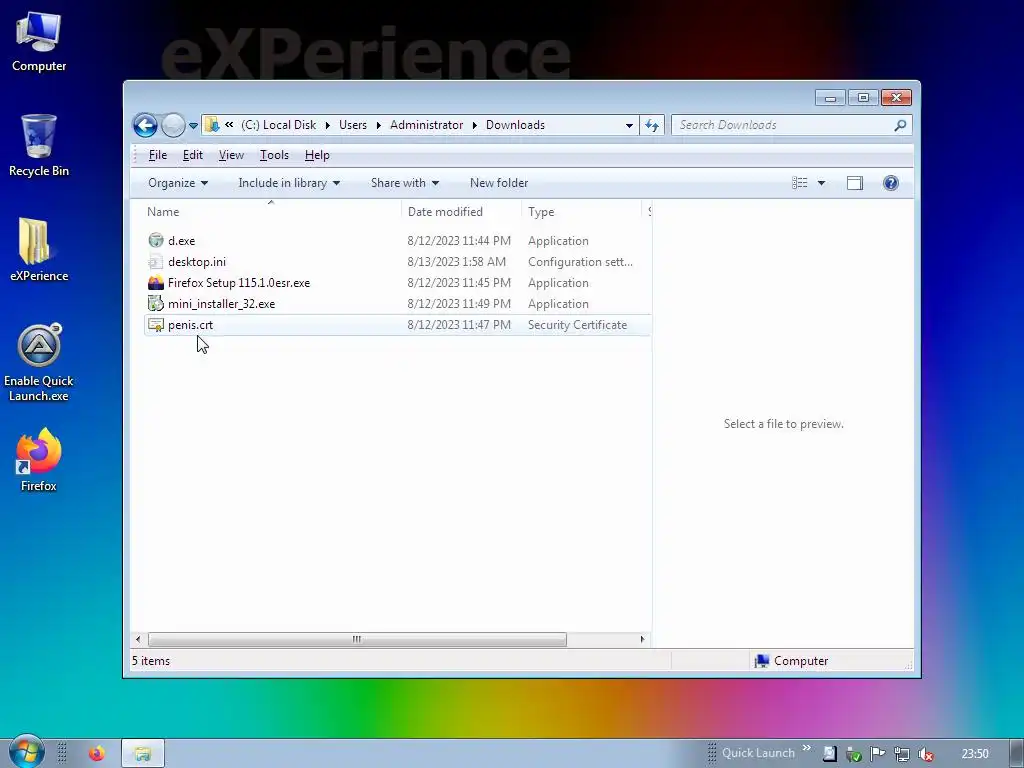The width and height of the screenshot is (1024, 768).
Task: Open the File menu
Action: tap(157, 155)
